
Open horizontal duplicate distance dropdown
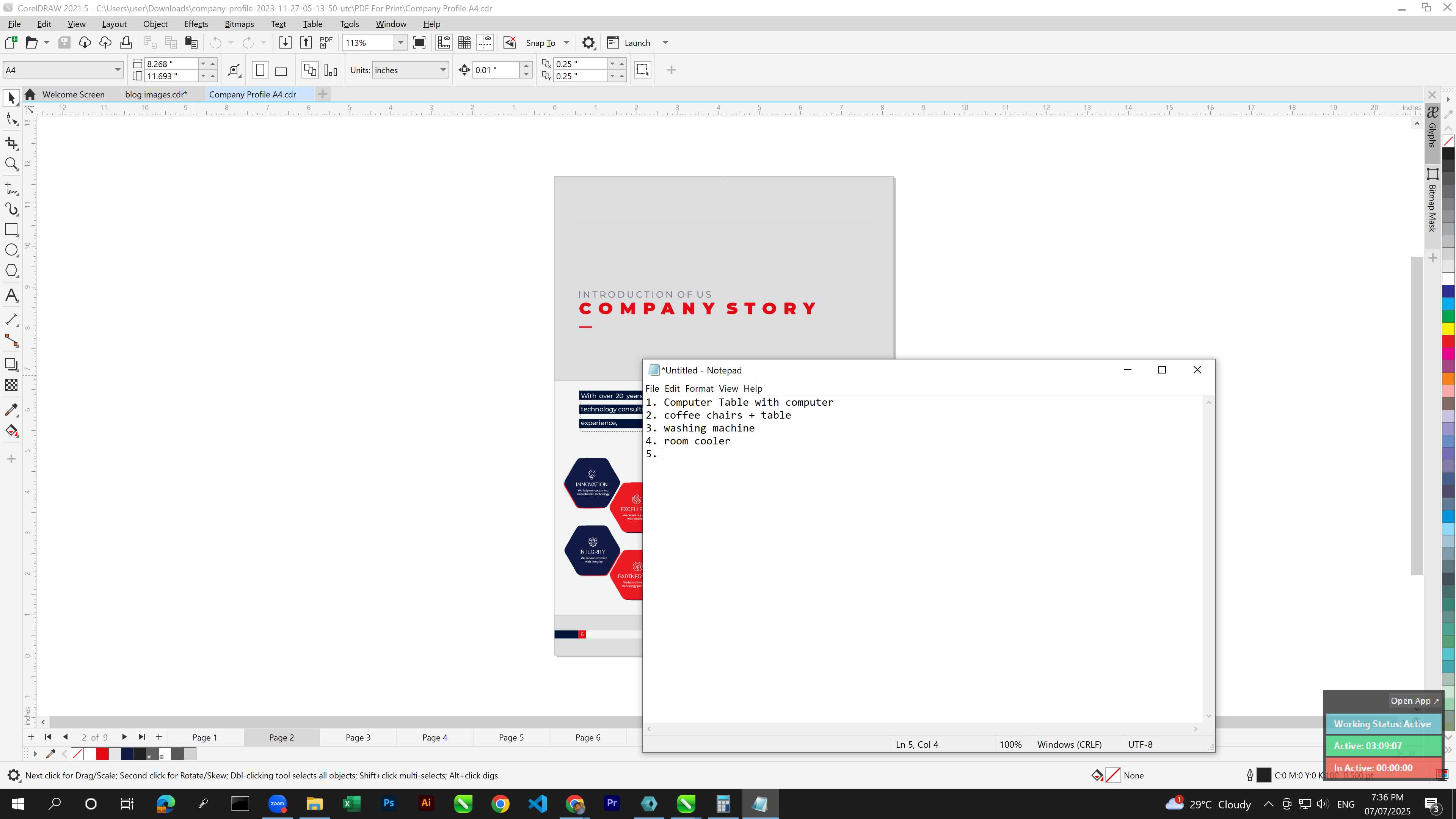point(612,64)
